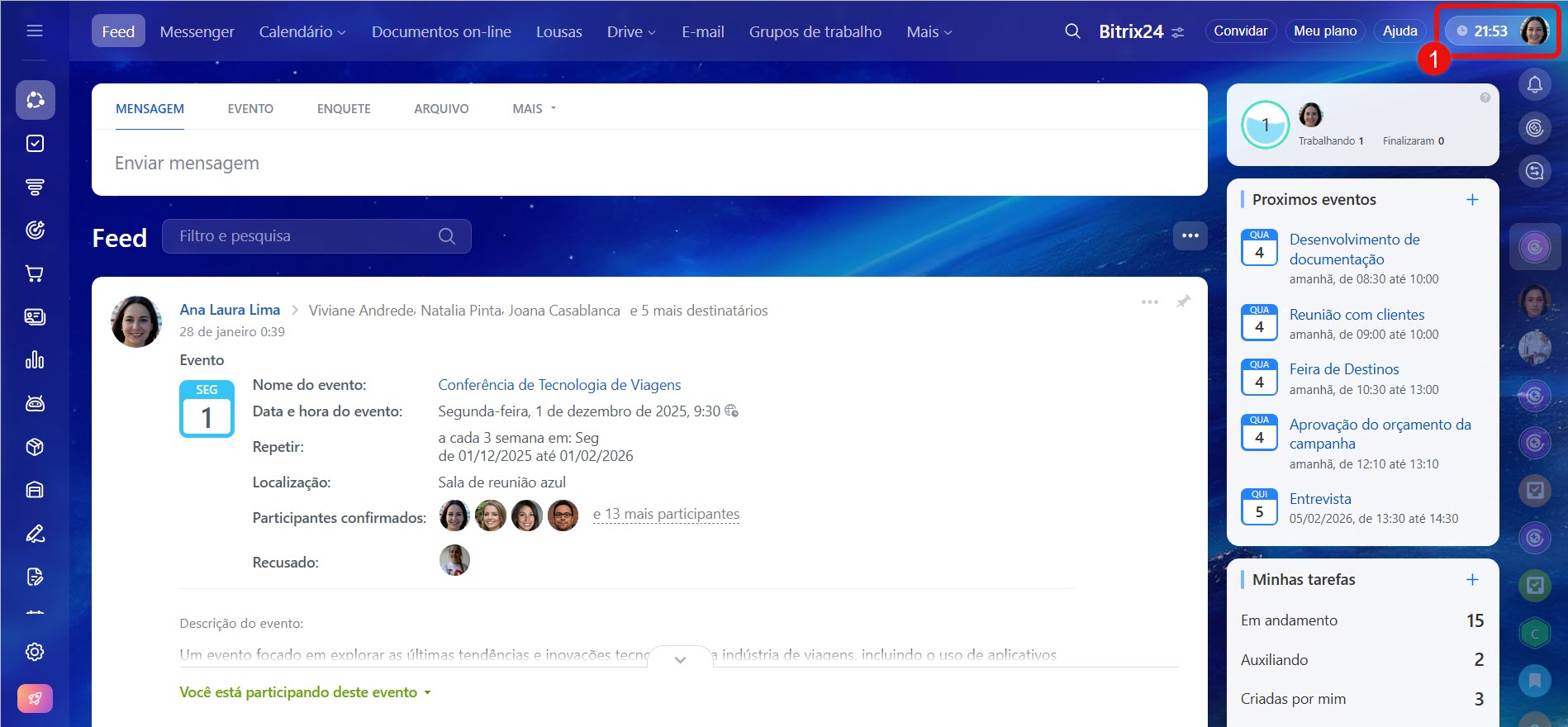1568x727 pixels.
Task: Expand the Calendário dropdown menu
Action: (302, 31)
